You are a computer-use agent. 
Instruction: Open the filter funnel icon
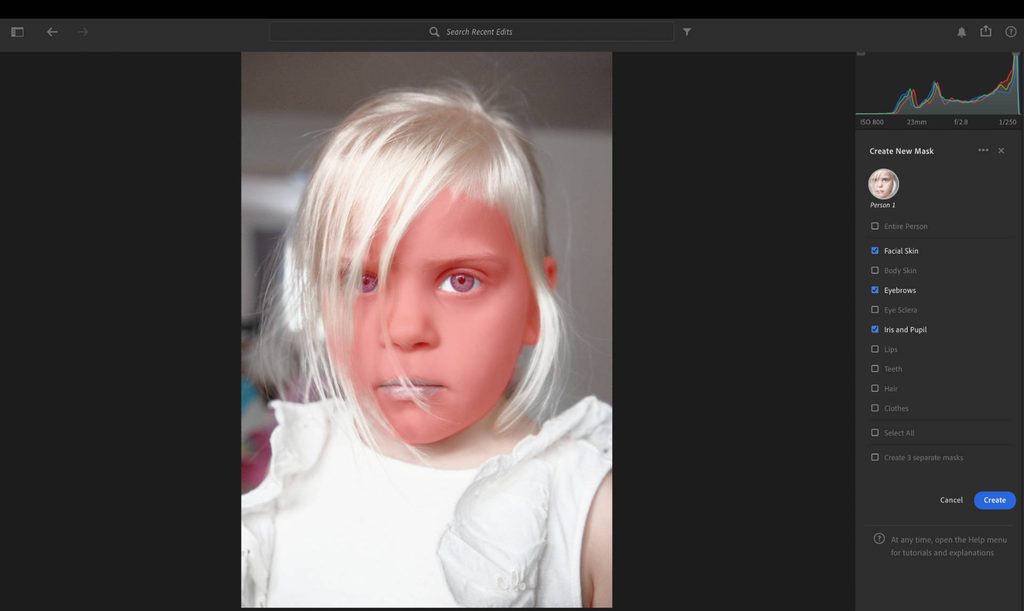tap(687, 31)
